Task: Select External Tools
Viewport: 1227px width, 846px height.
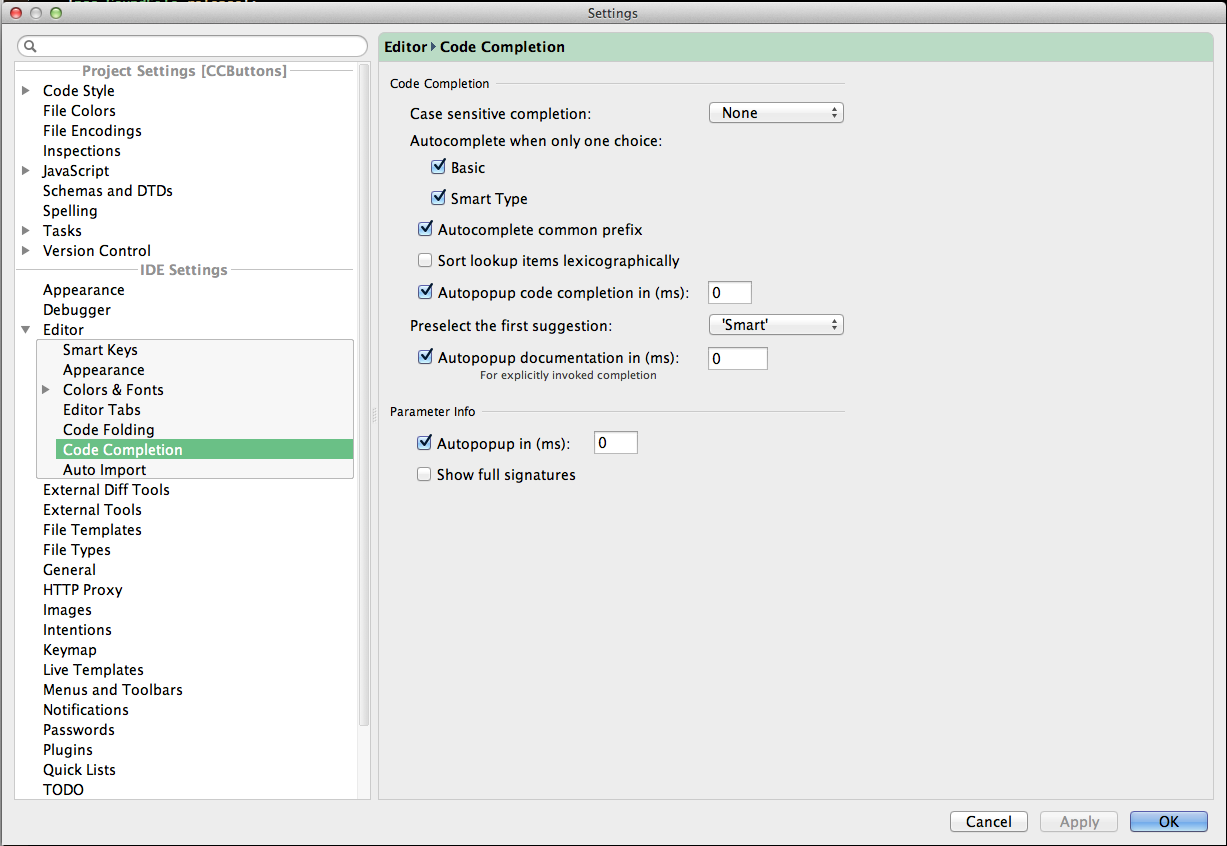Action: 92,510
